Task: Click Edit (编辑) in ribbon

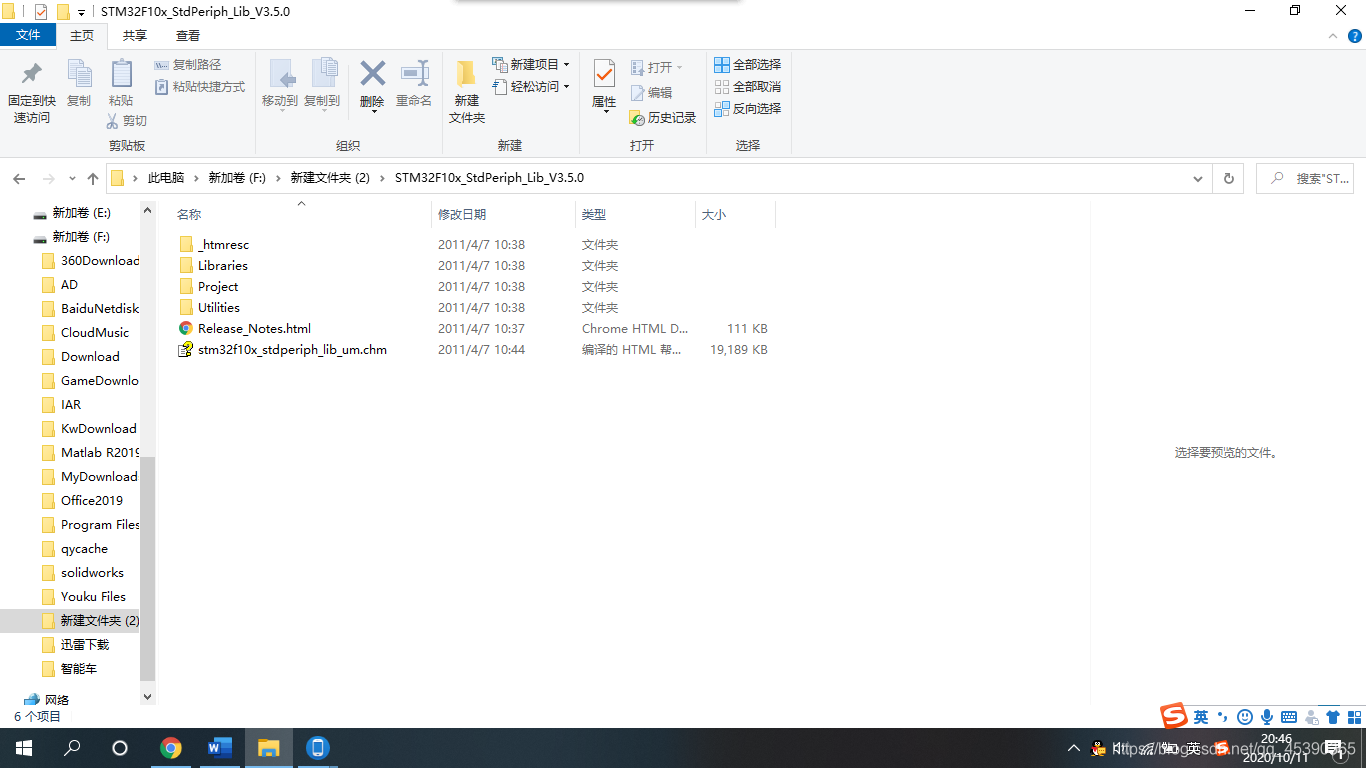Action: (x=651, y=92)
